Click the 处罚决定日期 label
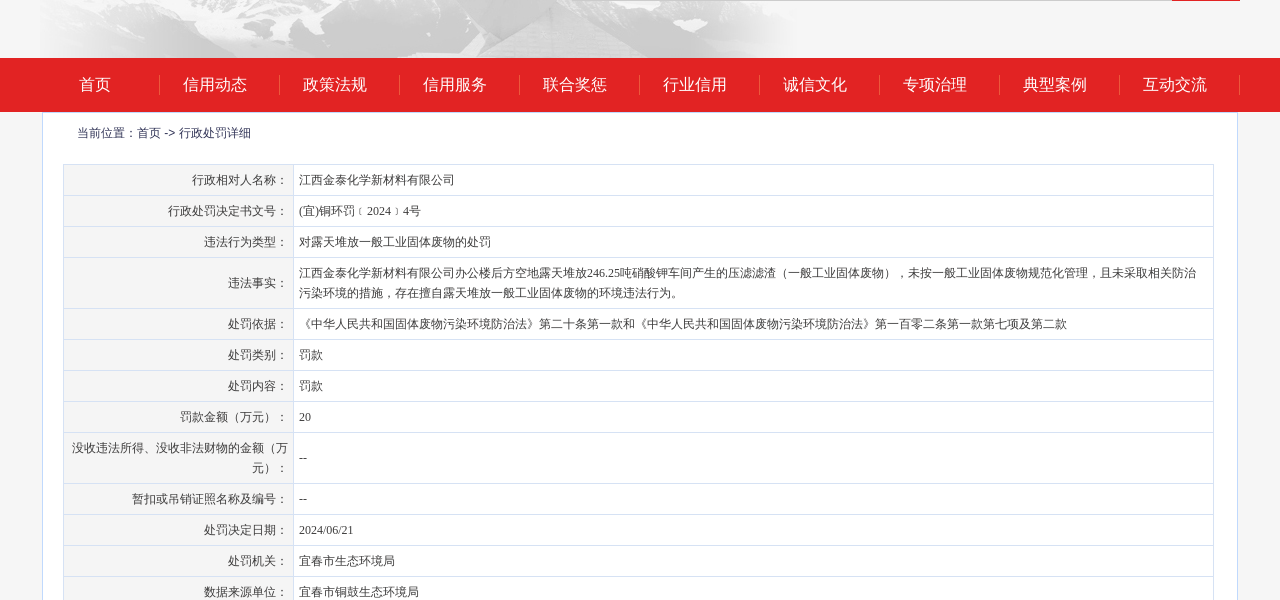Viewport: 1280px width, 600px height. 246,530
